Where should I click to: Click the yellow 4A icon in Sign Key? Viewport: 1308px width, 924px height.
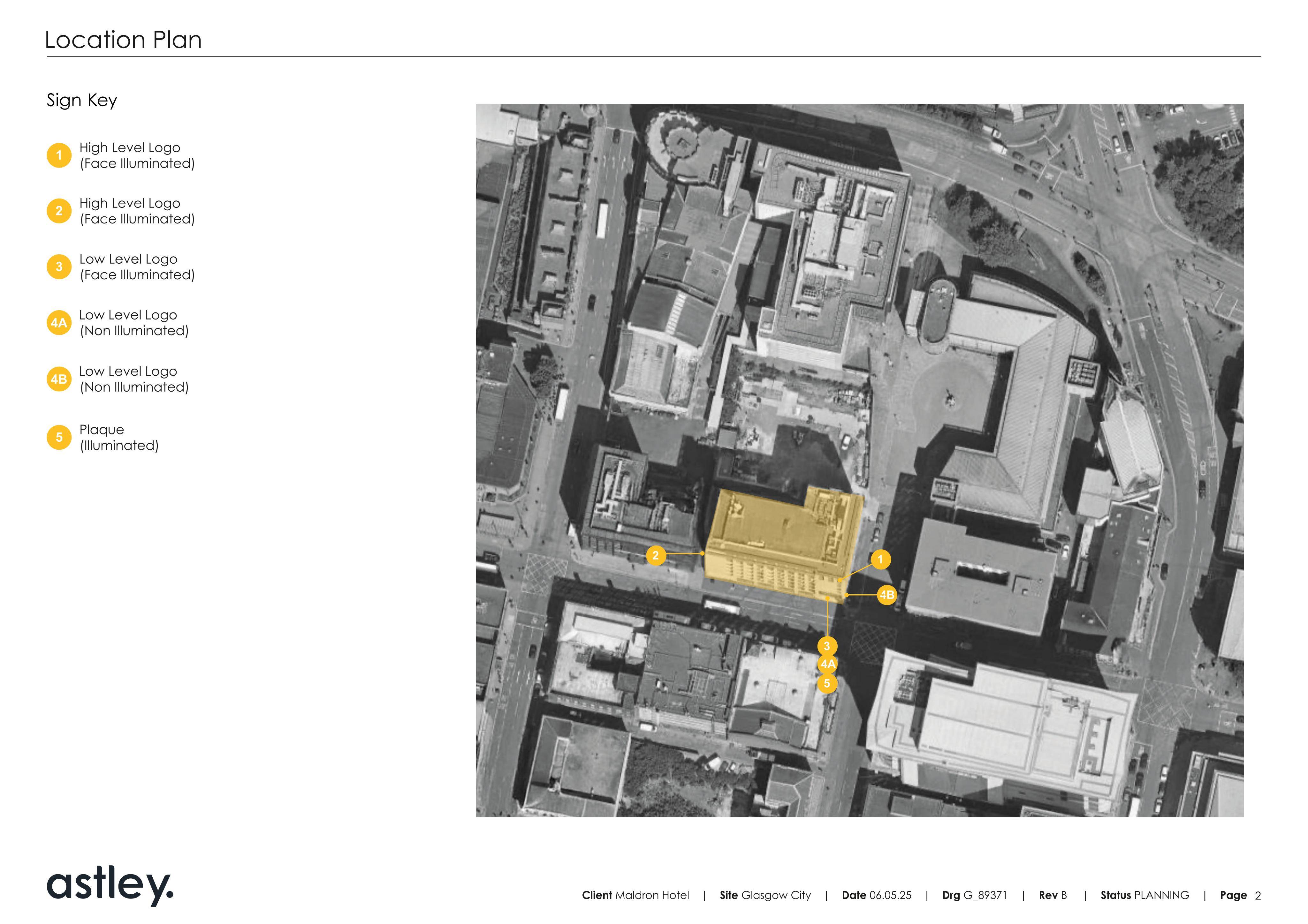point(59,323)
